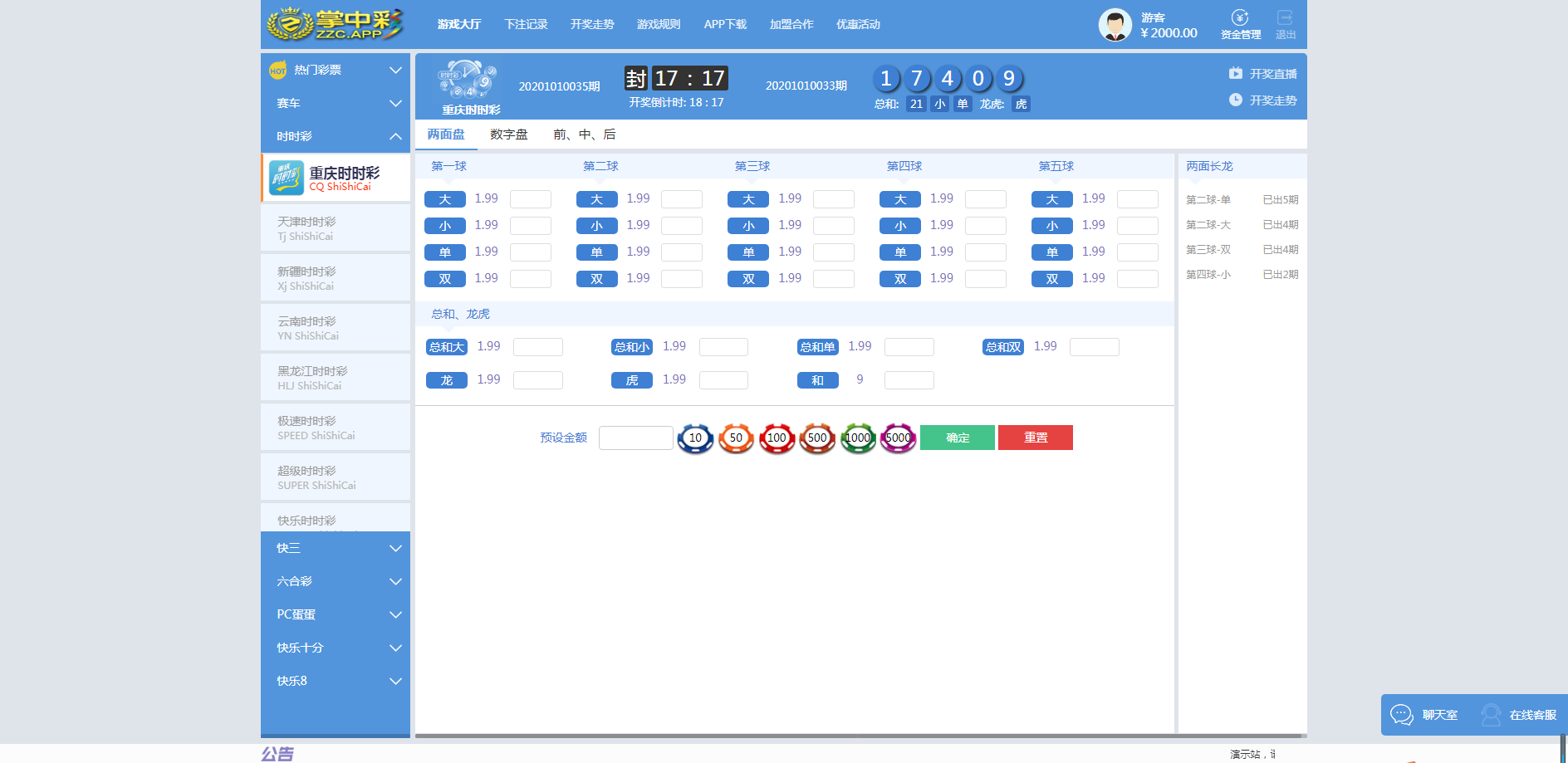This screenshot has height=763, width=1568.
Task: Click the first drawn ball number 1
Action: tap(886, 79)
